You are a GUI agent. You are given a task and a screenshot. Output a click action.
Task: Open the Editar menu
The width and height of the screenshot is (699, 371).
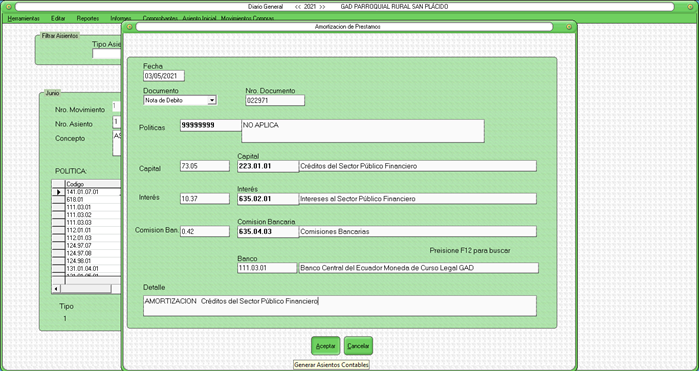[58, 18]
